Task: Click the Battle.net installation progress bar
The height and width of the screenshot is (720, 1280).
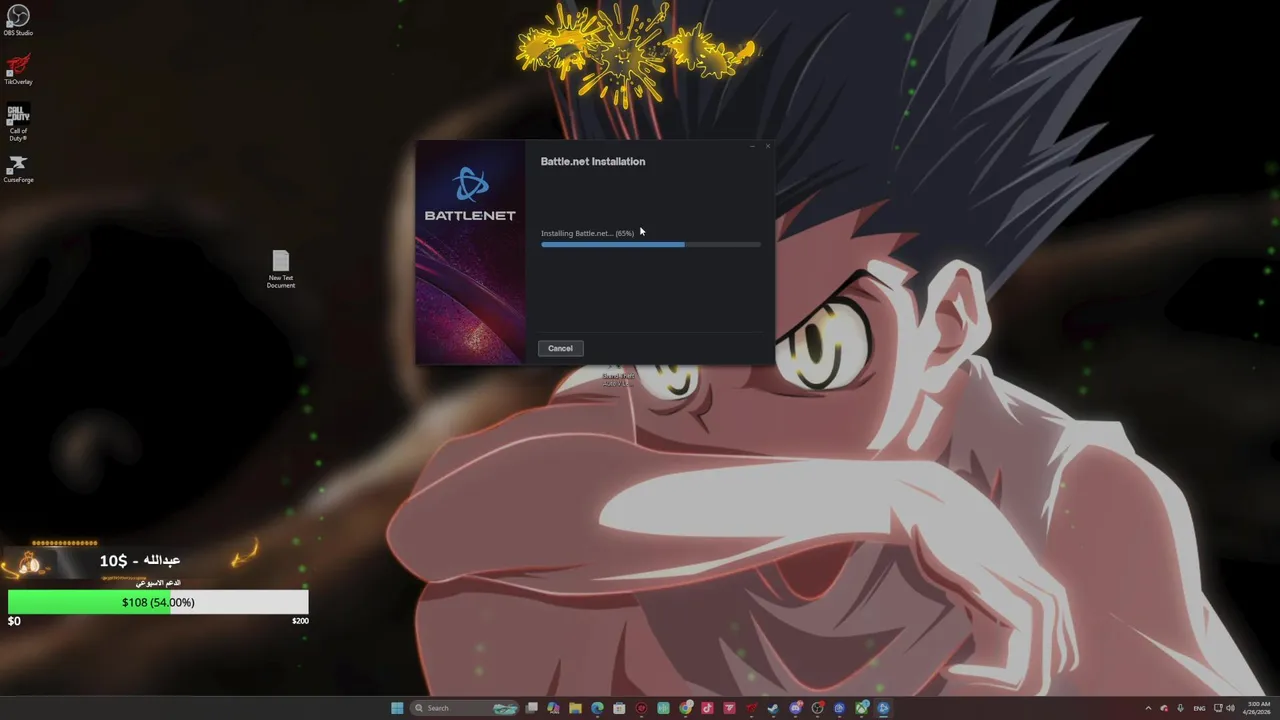Action: (651, 244)
